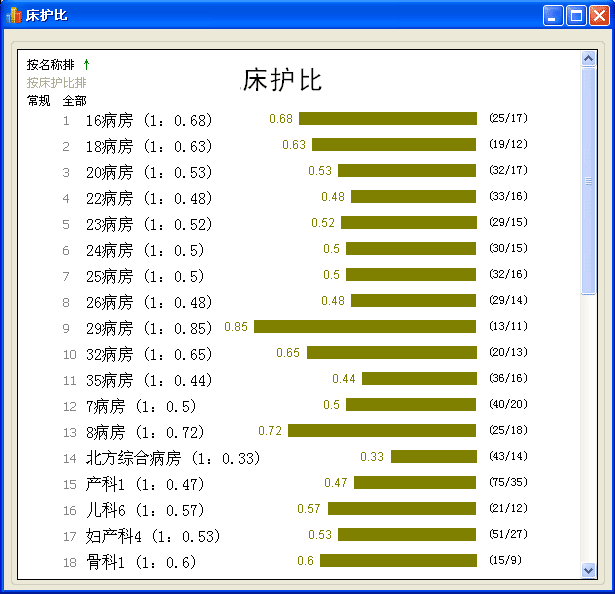This screenshot has height=594, width=615.
Task: Close the 床护比 window
Action: pos(599,16)
